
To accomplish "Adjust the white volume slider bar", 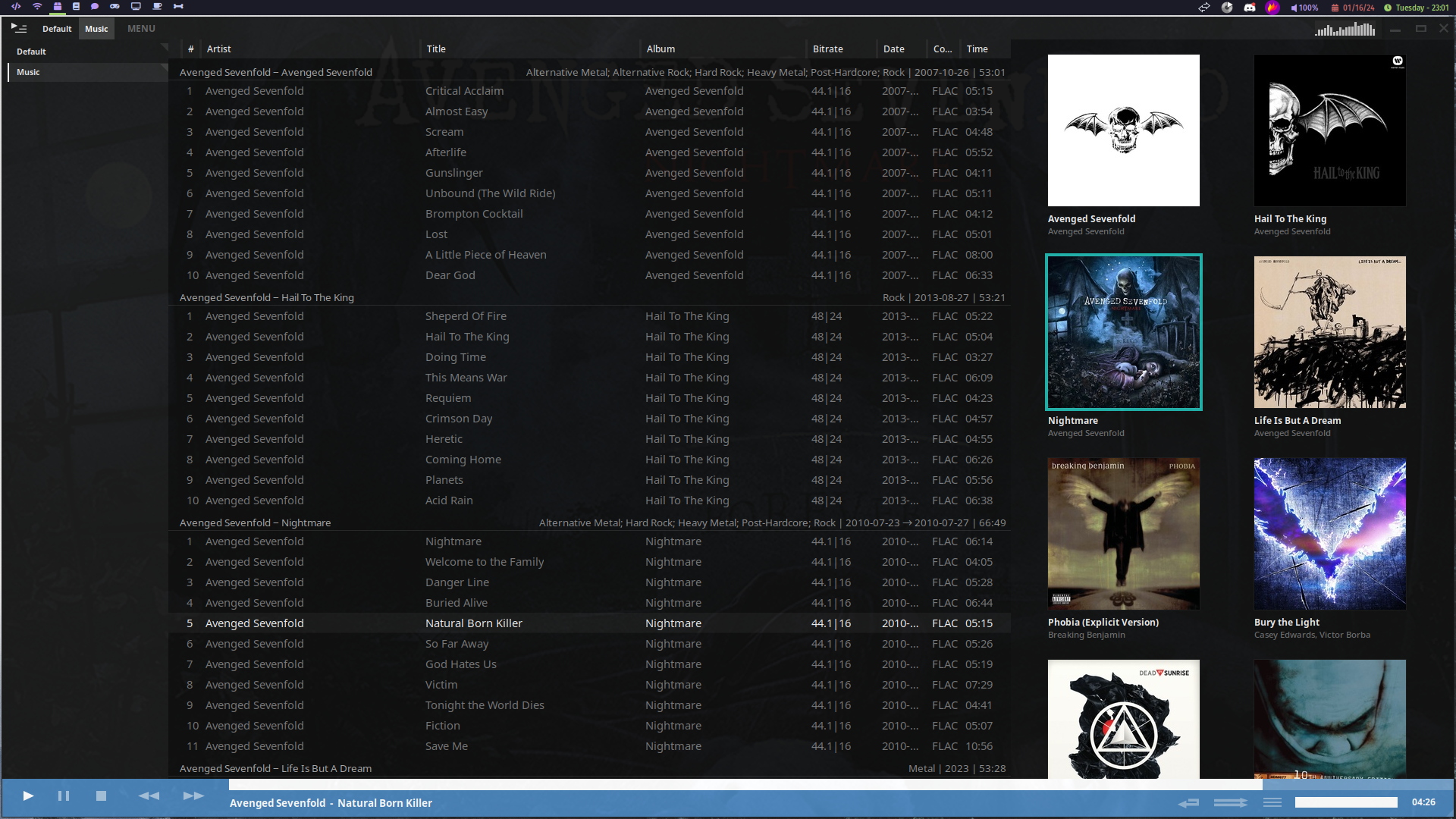I will point(1345,802).
